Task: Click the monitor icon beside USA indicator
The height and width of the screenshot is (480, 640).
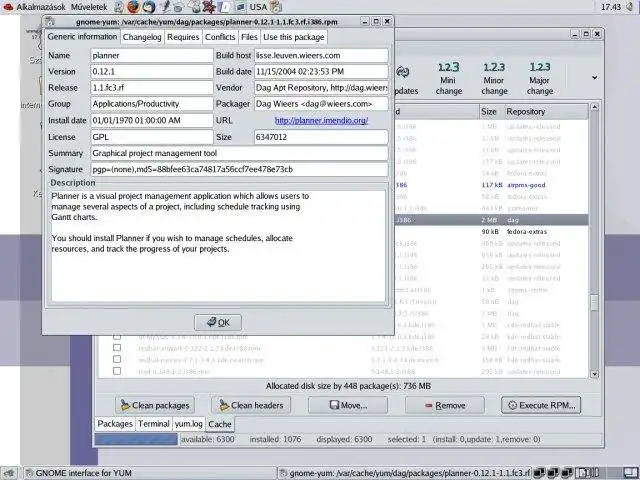Action: click(241, 7)
